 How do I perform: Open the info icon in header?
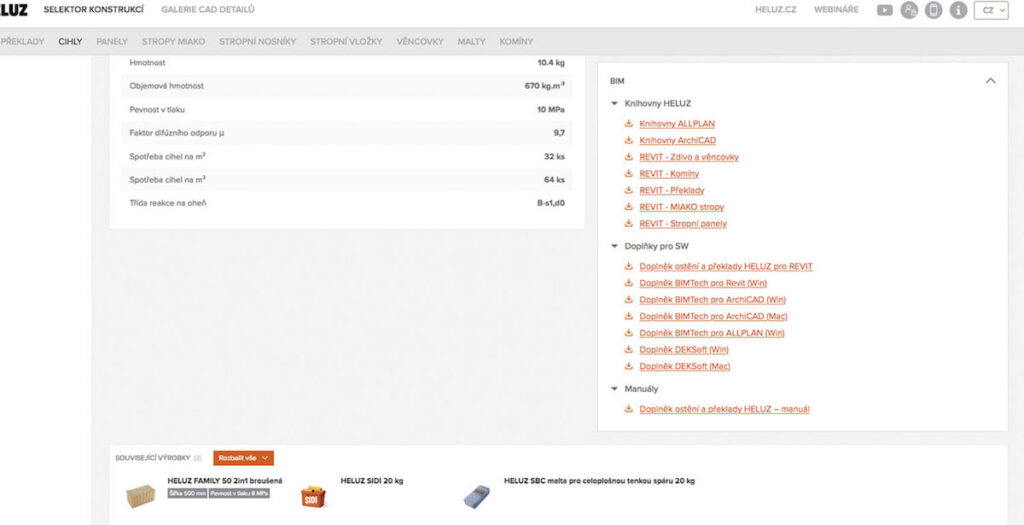click(x=958, y=10)
